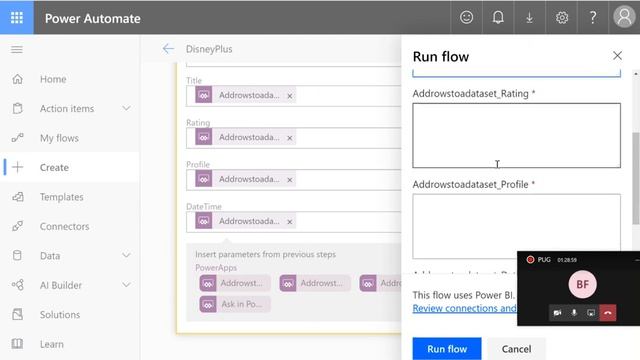
Task: Open Review connections and actions link
Action: tap(464, 308)
